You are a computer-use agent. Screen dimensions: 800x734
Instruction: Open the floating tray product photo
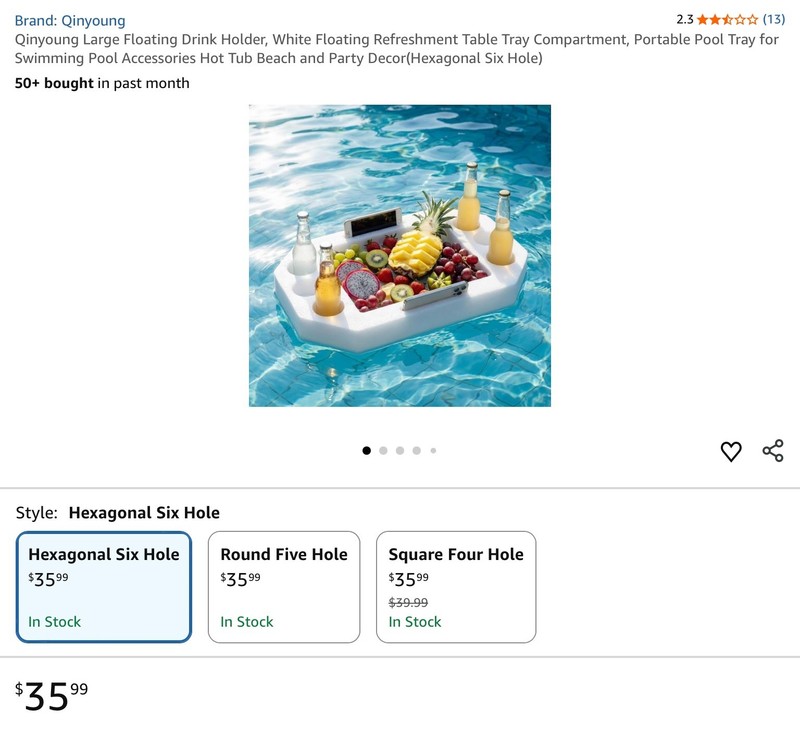[399, 256]
